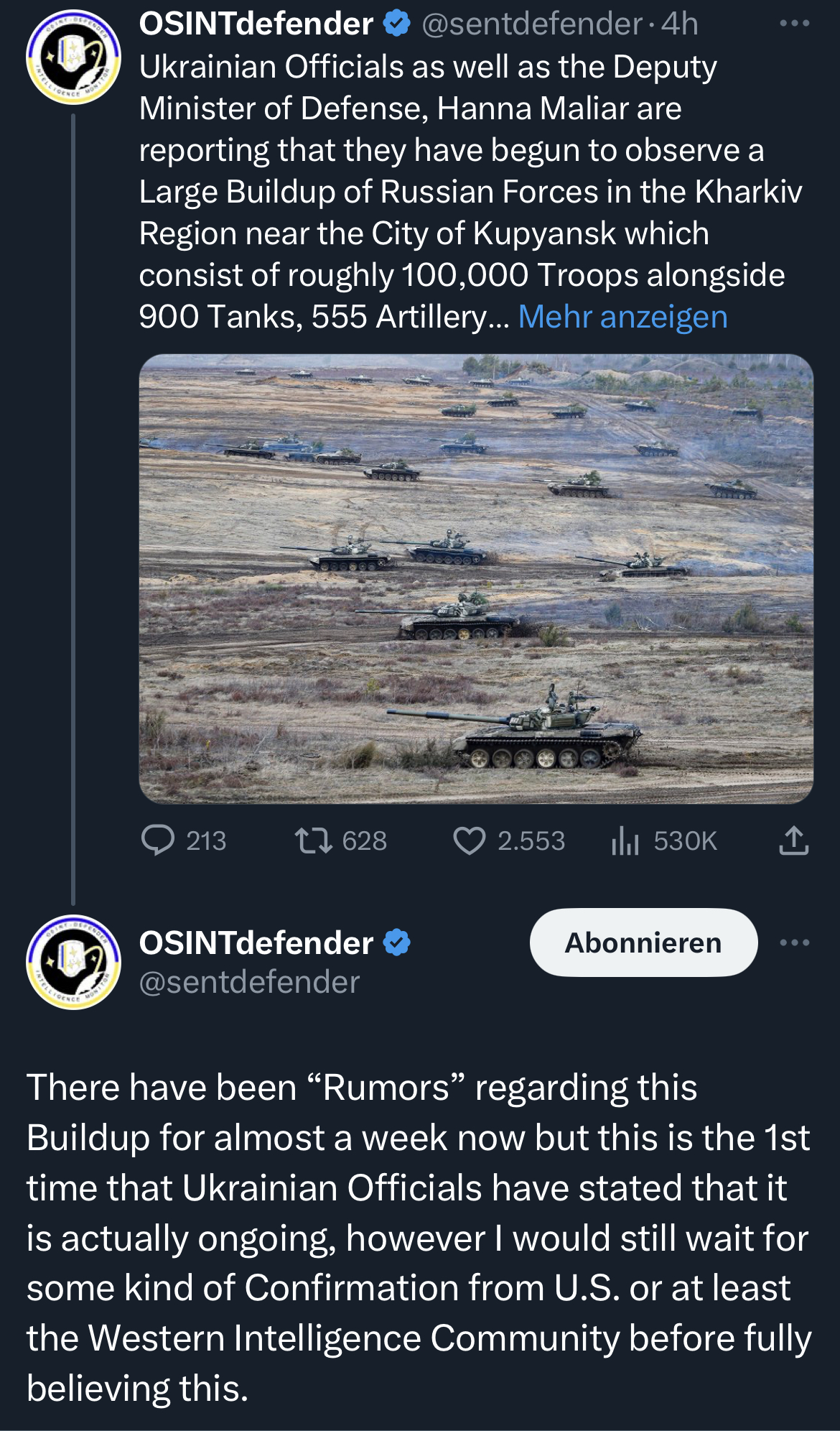The image size is (840, 1431).
Task: Expand tweet text with Mehr anzeigen
Action: 622,317
